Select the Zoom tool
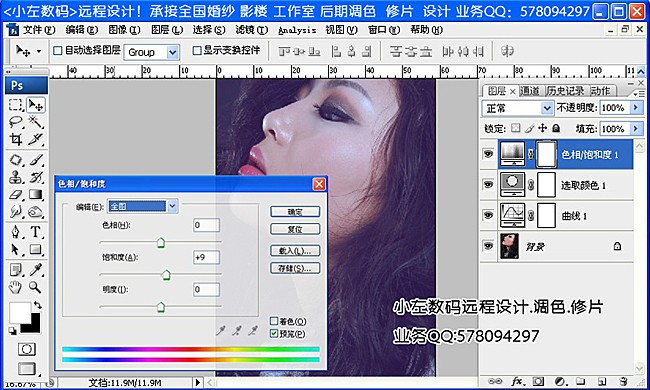Screen dimensions: 650x390 click(36, 287)
